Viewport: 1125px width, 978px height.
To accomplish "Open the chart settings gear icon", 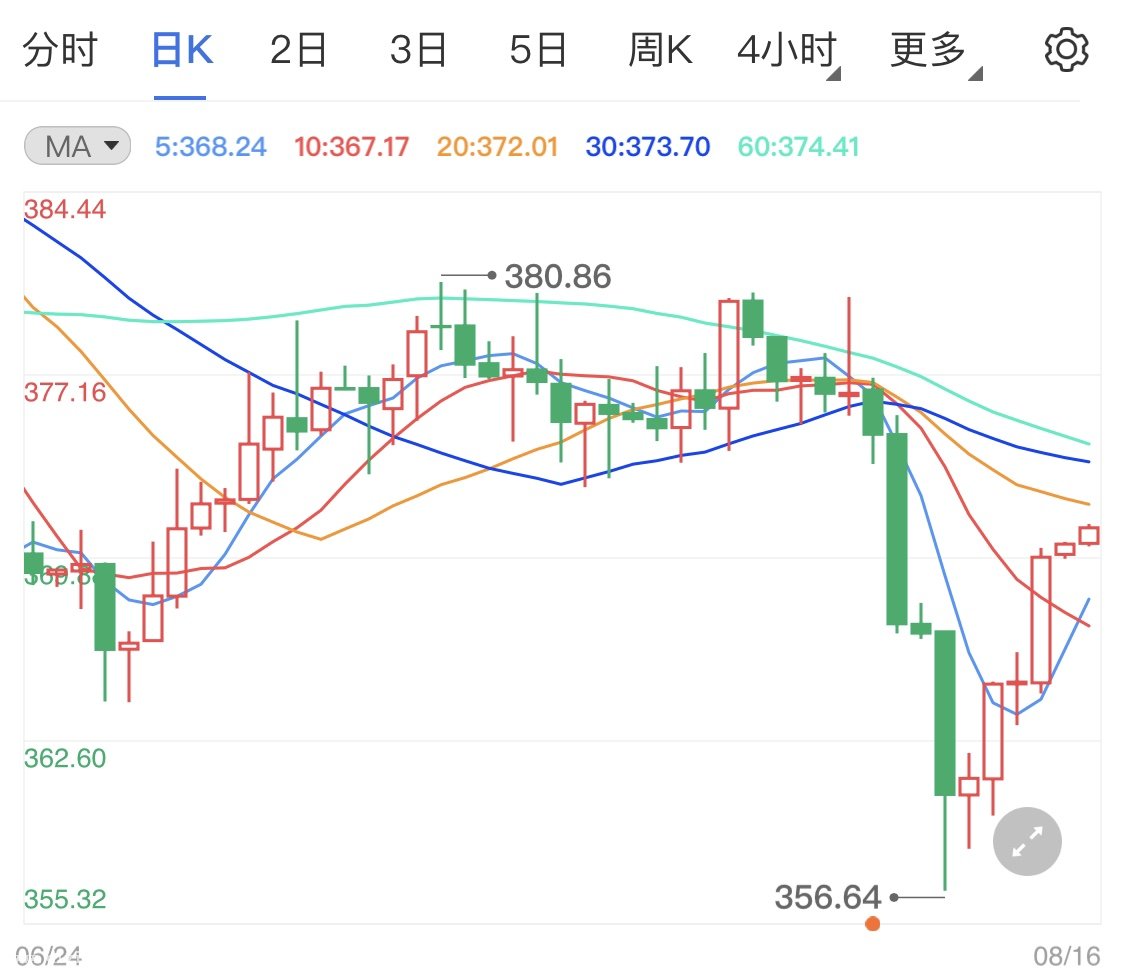I will tap(1066, 49).
